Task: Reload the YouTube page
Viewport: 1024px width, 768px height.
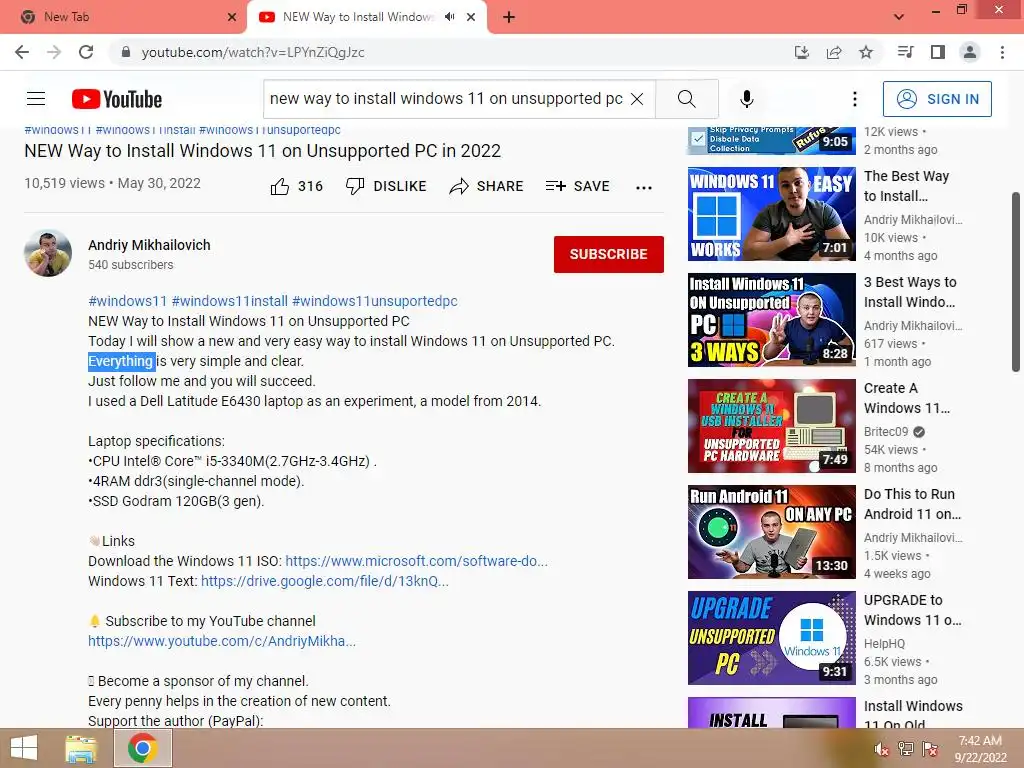Action: [x=86, y=52]
